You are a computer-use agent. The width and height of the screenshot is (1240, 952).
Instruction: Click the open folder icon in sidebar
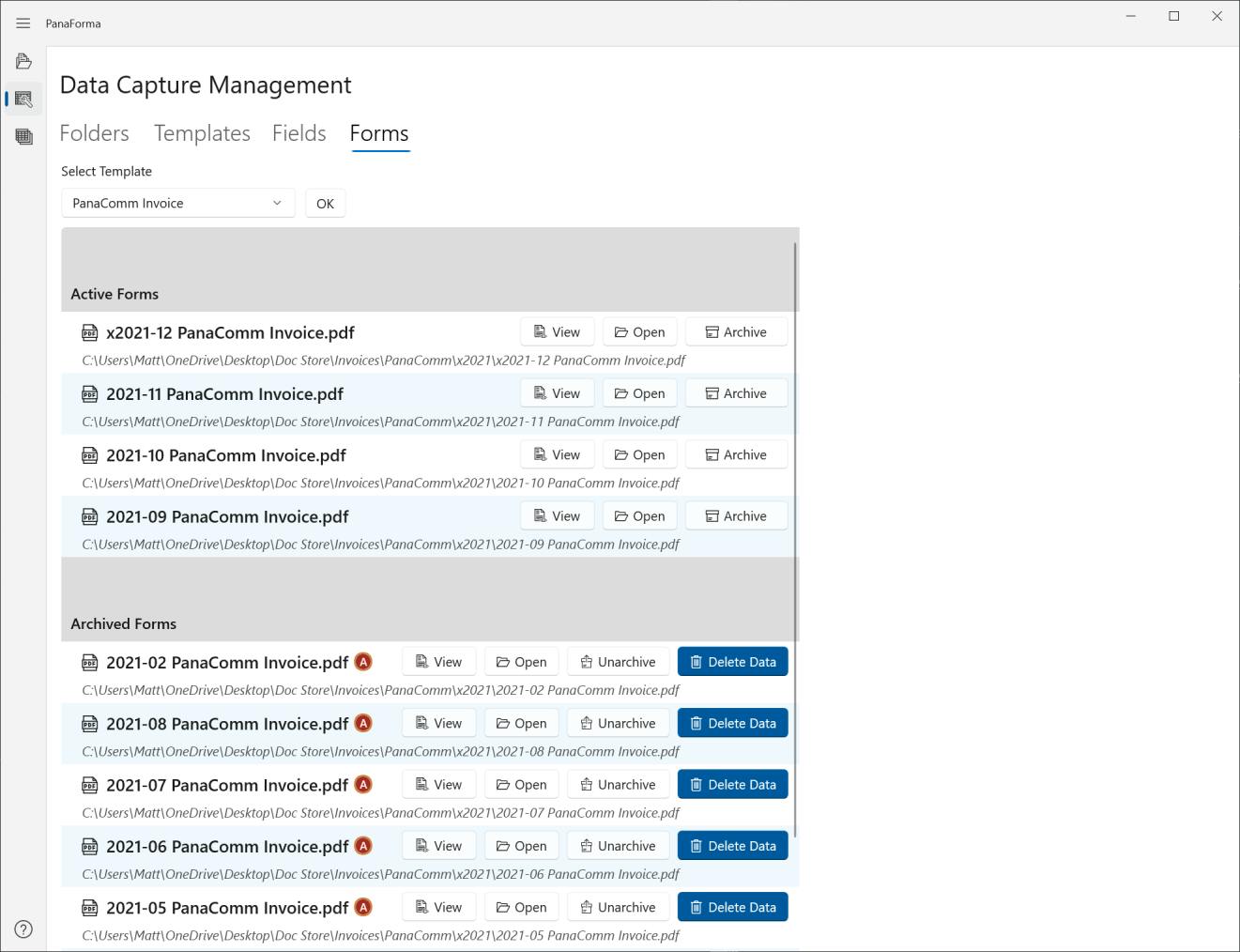24,62
